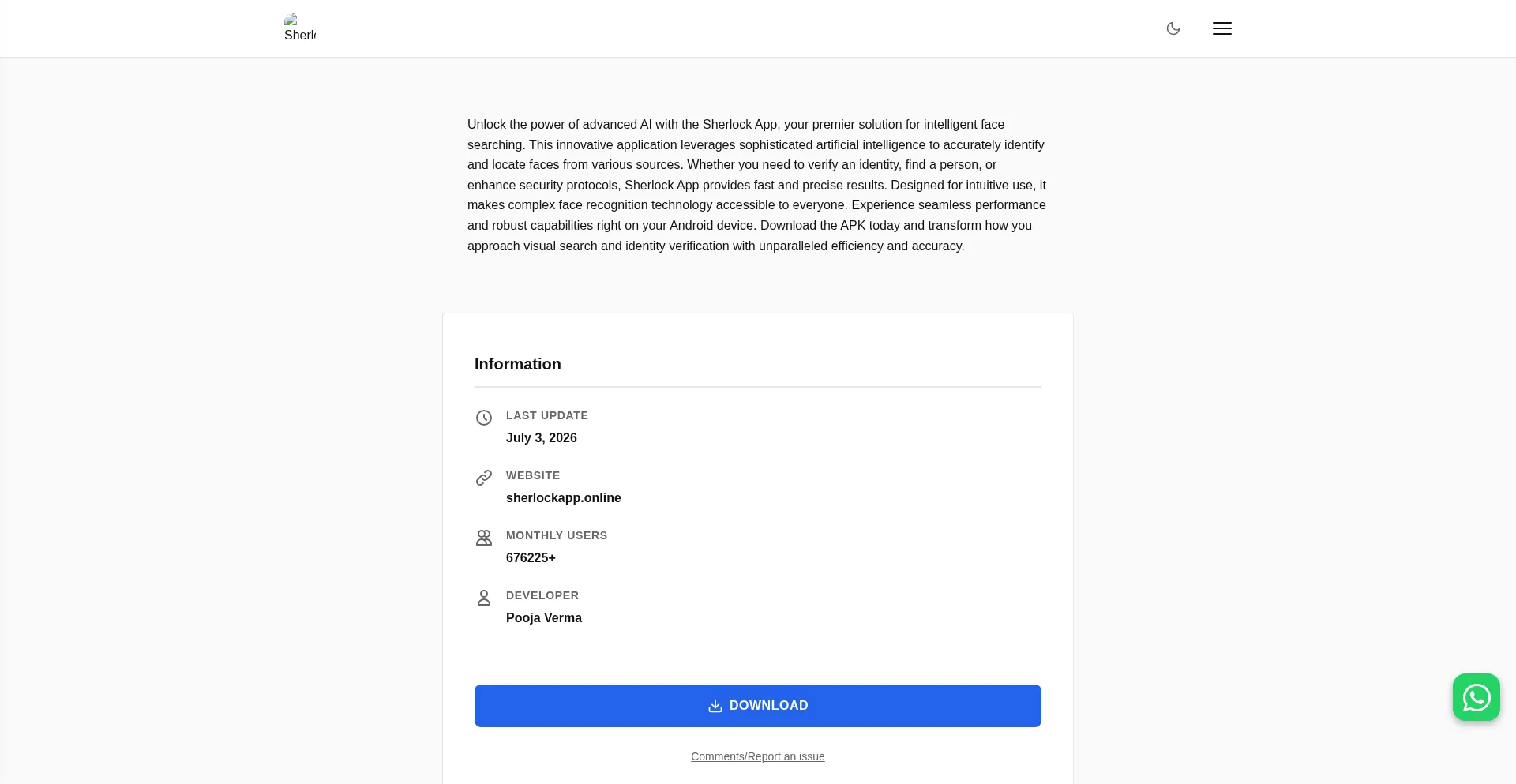Click the MONTHLY USERS label
Image resolution: width=1516 pixels, height=784 pixels.
557,535
